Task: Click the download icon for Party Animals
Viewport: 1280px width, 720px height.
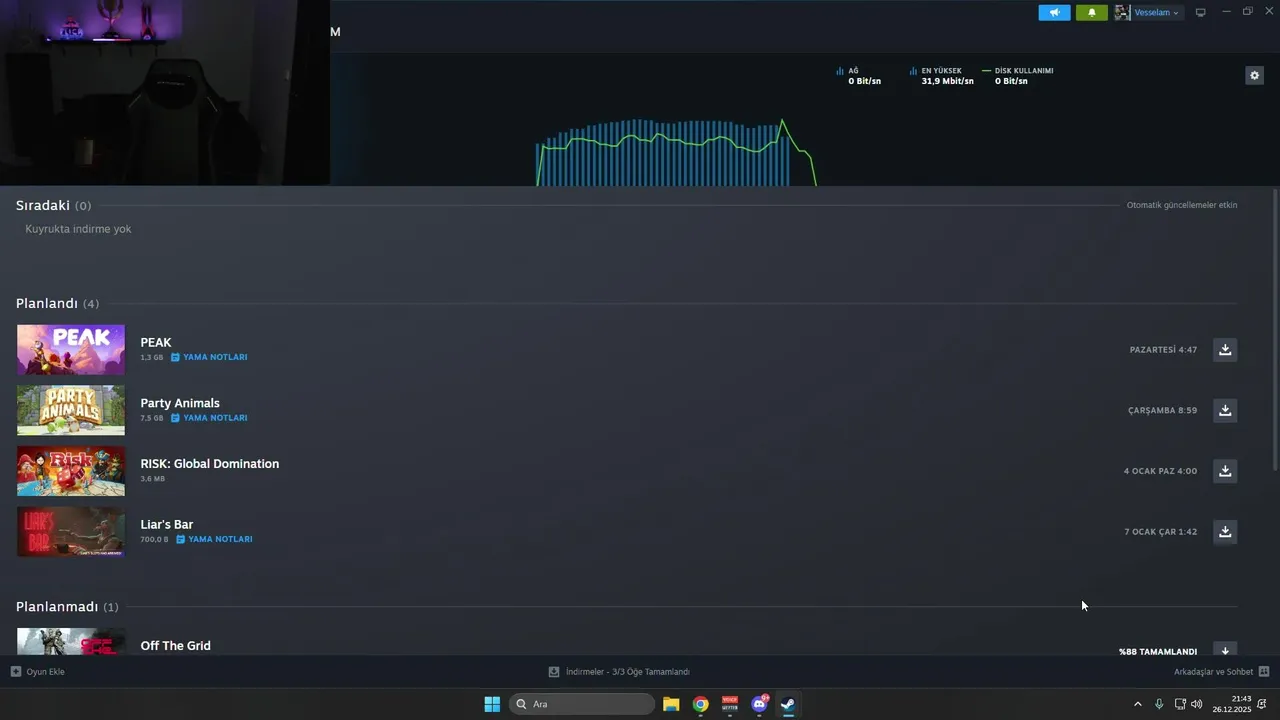Action: (x=1225, y=410)
